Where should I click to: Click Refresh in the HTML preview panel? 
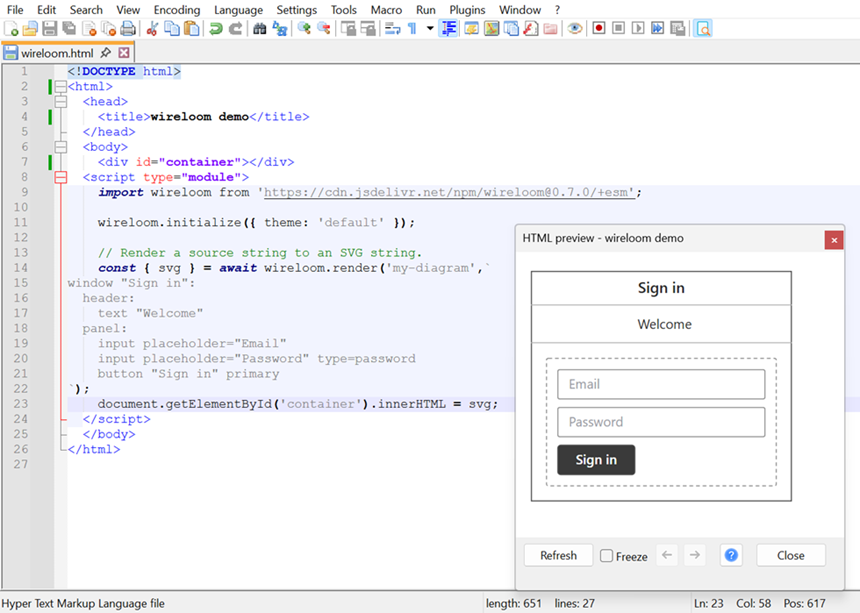(x=558, y=555)
